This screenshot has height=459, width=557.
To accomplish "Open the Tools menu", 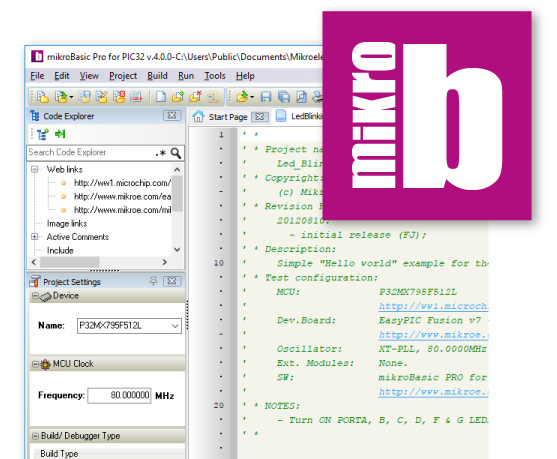I will tap(215, 76).
